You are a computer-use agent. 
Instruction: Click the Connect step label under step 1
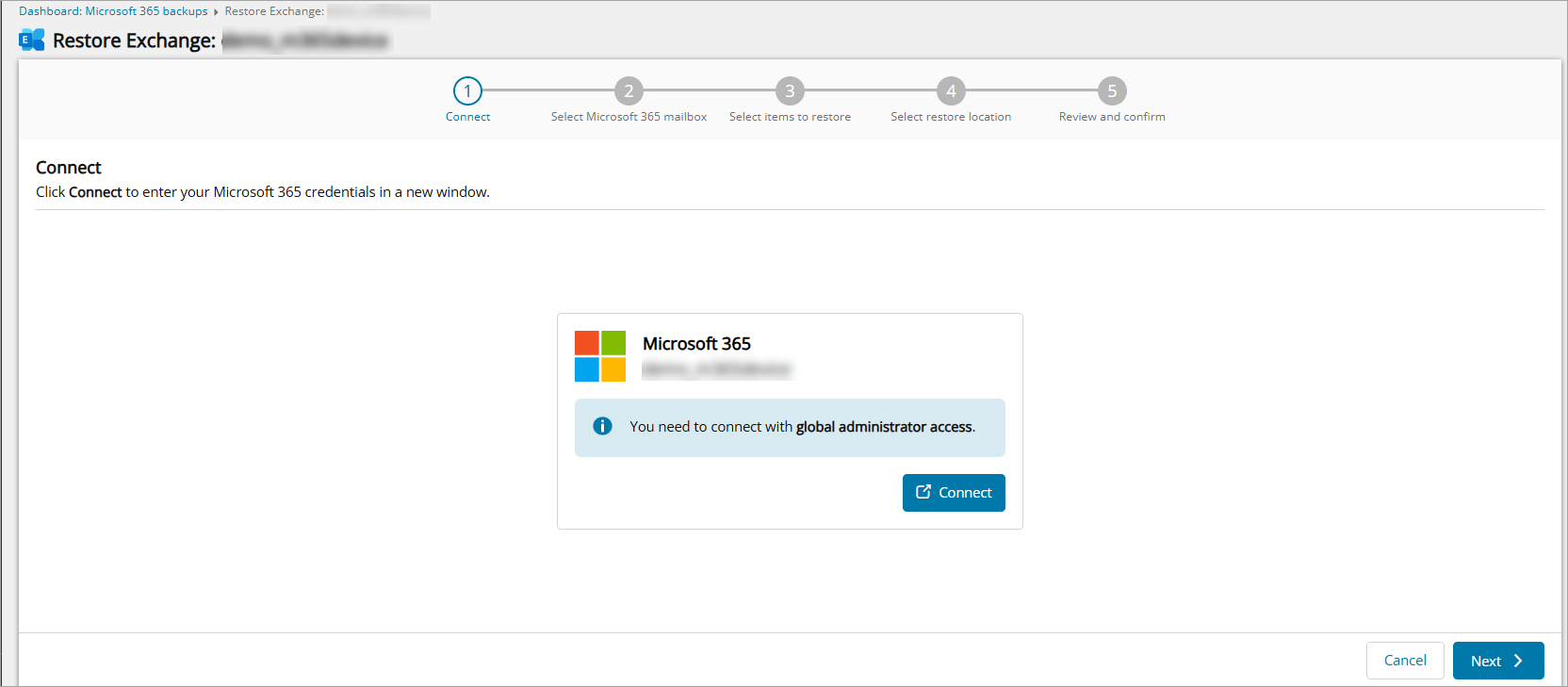tap(467, 117)
